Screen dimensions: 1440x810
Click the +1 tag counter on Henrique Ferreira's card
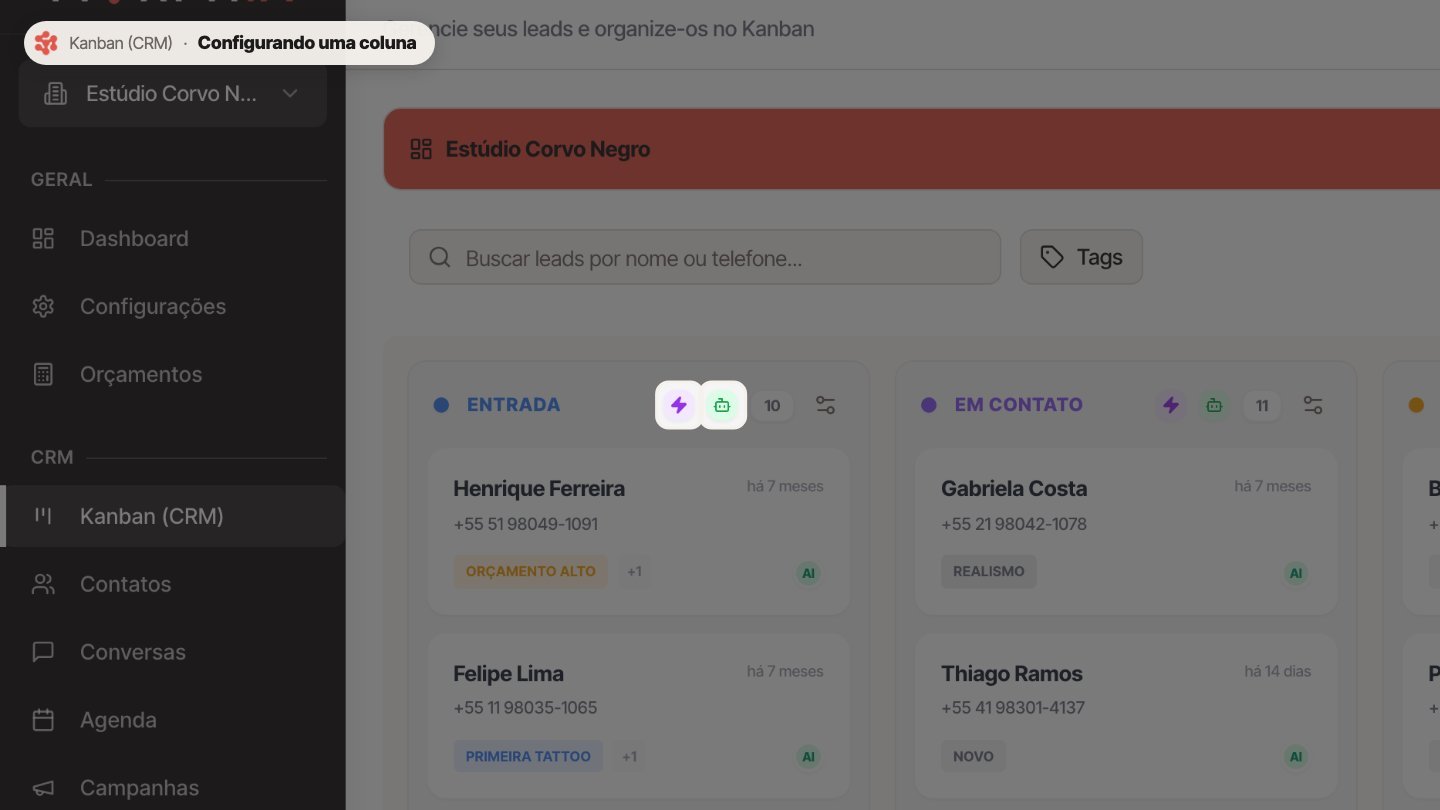[634, 572]
